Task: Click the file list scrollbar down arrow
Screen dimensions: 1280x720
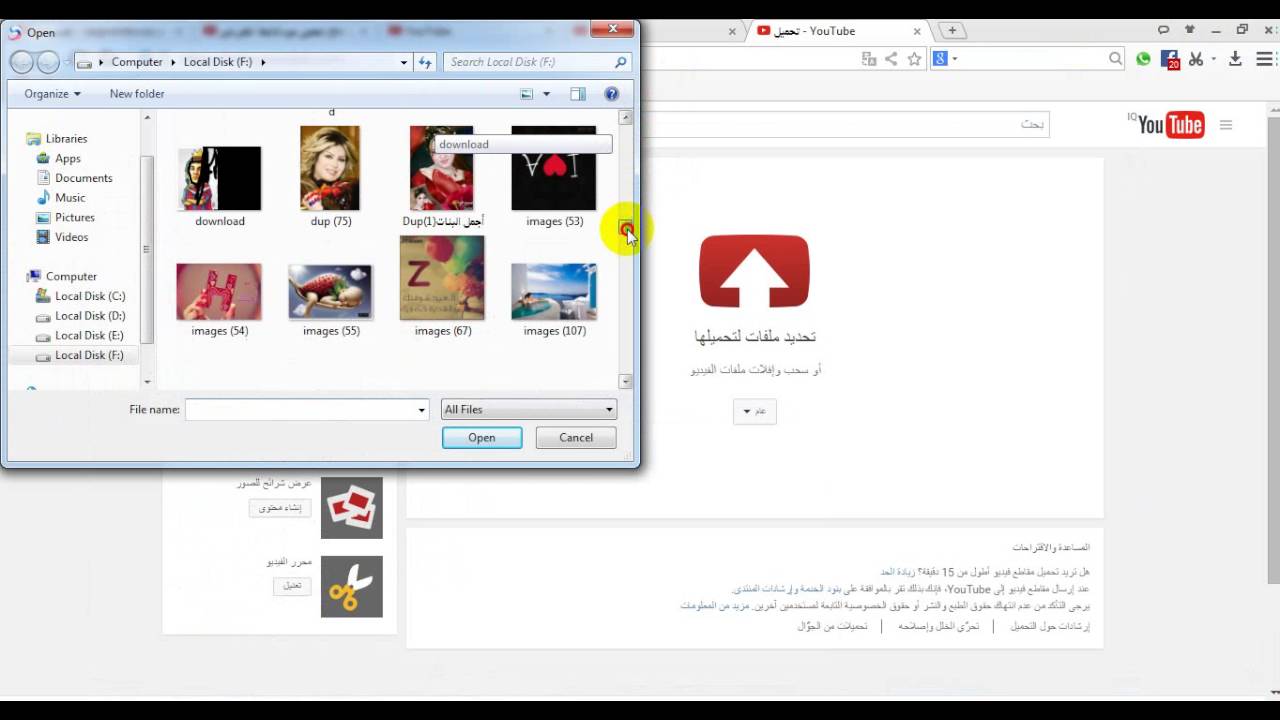Action: (x=626, y=381)
